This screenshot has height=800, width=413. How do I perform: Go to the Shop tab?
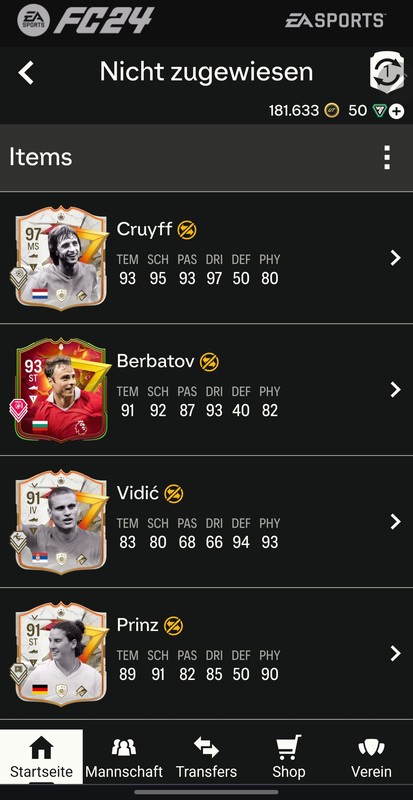point(288,756)
